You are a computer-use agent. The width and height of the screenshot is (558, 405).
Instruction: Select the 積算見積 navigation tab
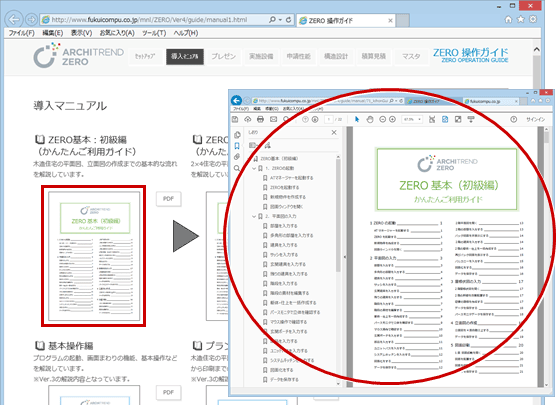pyautogui.click(x=374, y=56)
